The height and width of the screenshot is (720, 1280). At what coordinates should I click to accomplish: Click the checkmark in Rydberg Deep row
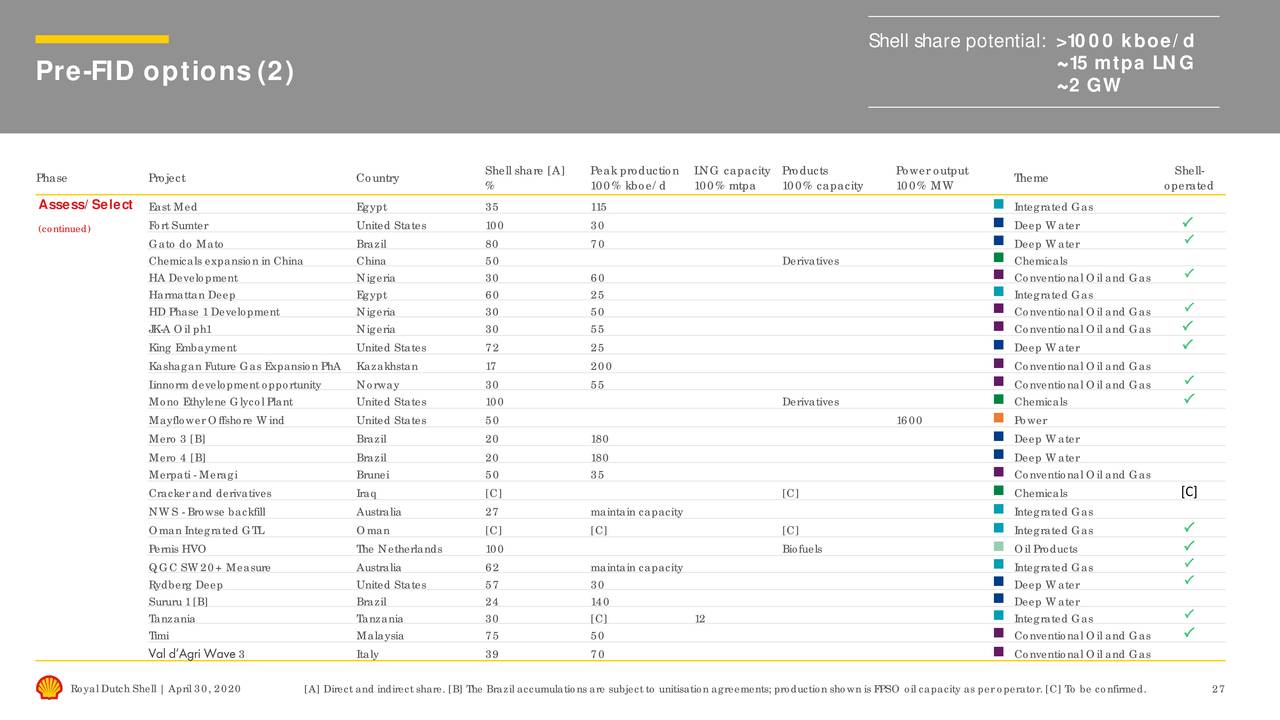click(x=1188, y=581)
